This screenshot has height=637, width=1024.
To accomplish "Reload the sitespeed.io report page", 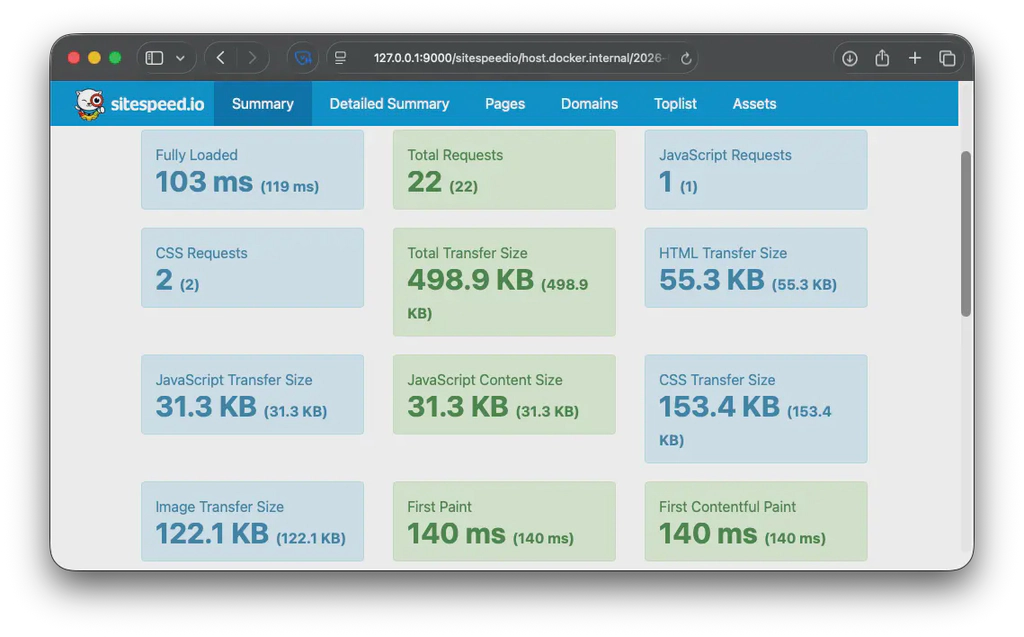I will coord(686,58).
